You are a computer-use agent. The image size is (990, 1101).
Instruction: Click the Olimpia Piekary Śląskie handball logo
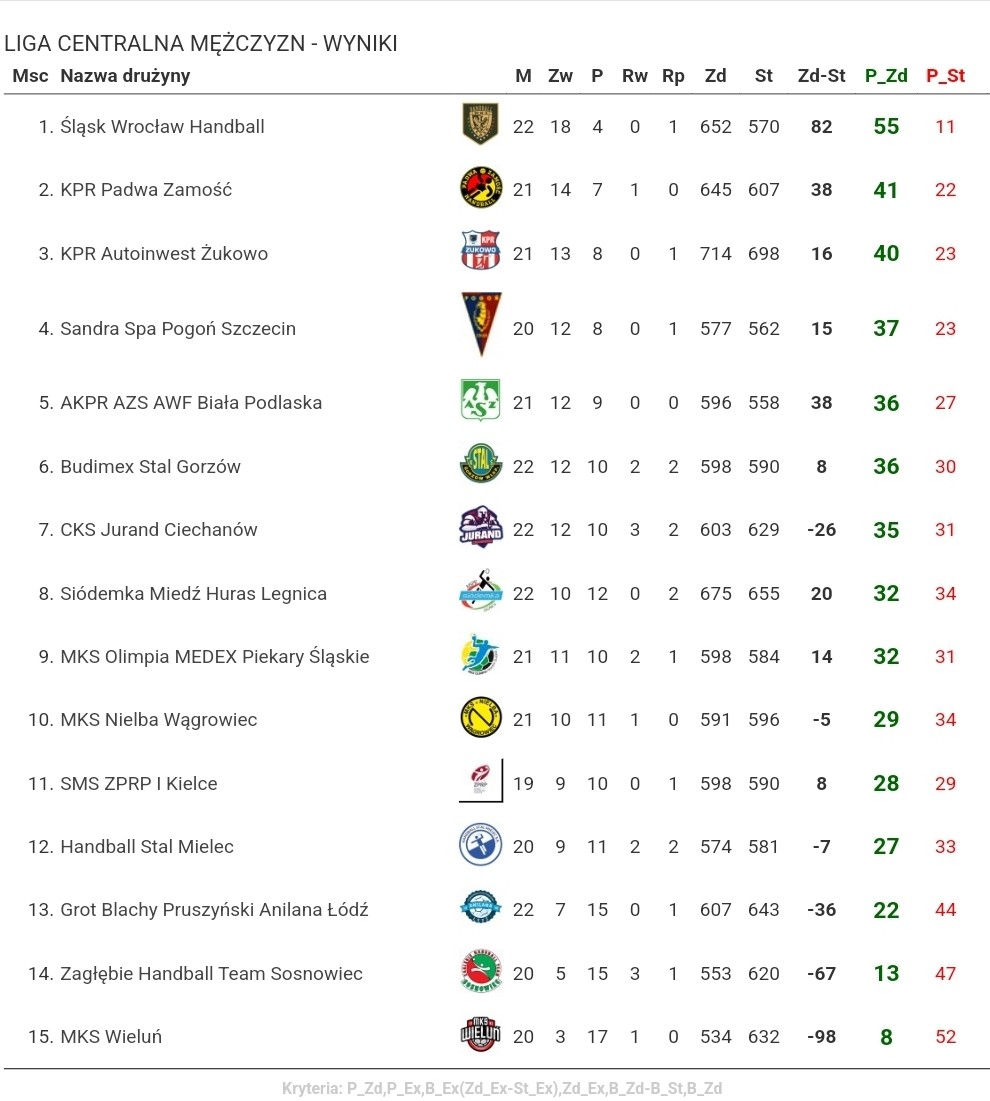coord(480,654)
